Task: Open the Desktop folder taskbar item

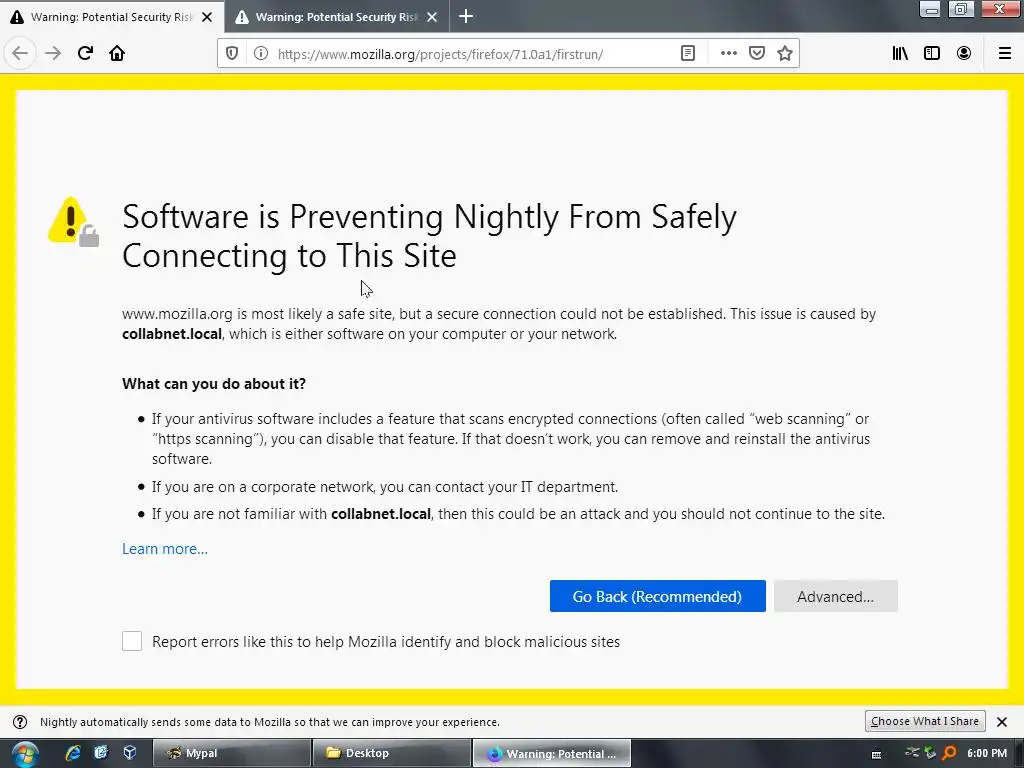Action: pyautogui.click(x=392, y=753)
